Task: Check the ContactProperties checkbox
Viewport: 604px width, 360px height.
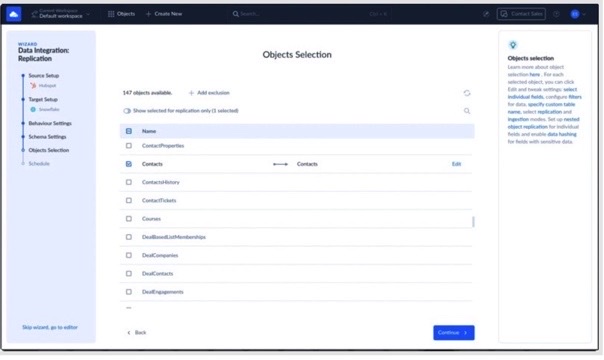Action: [x=129, y=146]
